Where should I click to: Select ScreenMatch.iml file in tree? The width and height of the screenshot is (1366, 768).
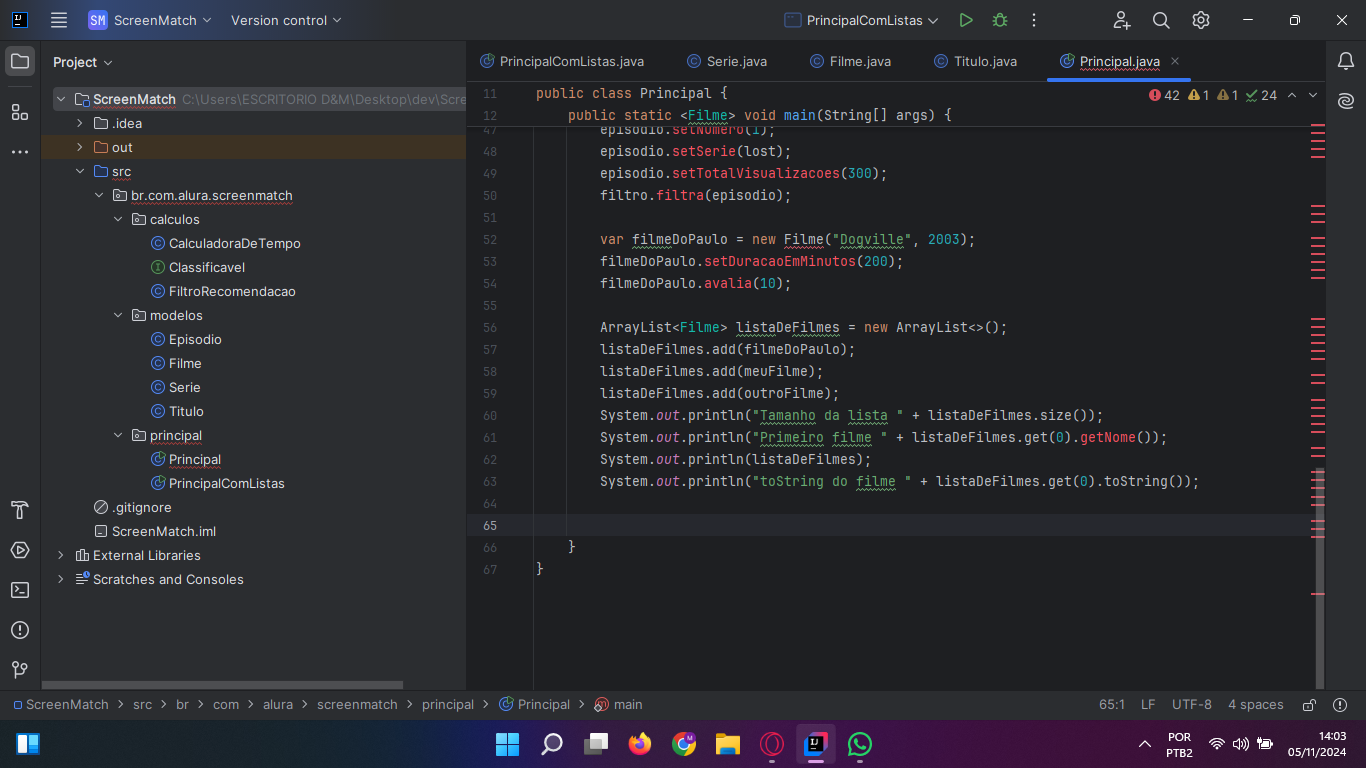pyautogui.click(x=154, y=532)
